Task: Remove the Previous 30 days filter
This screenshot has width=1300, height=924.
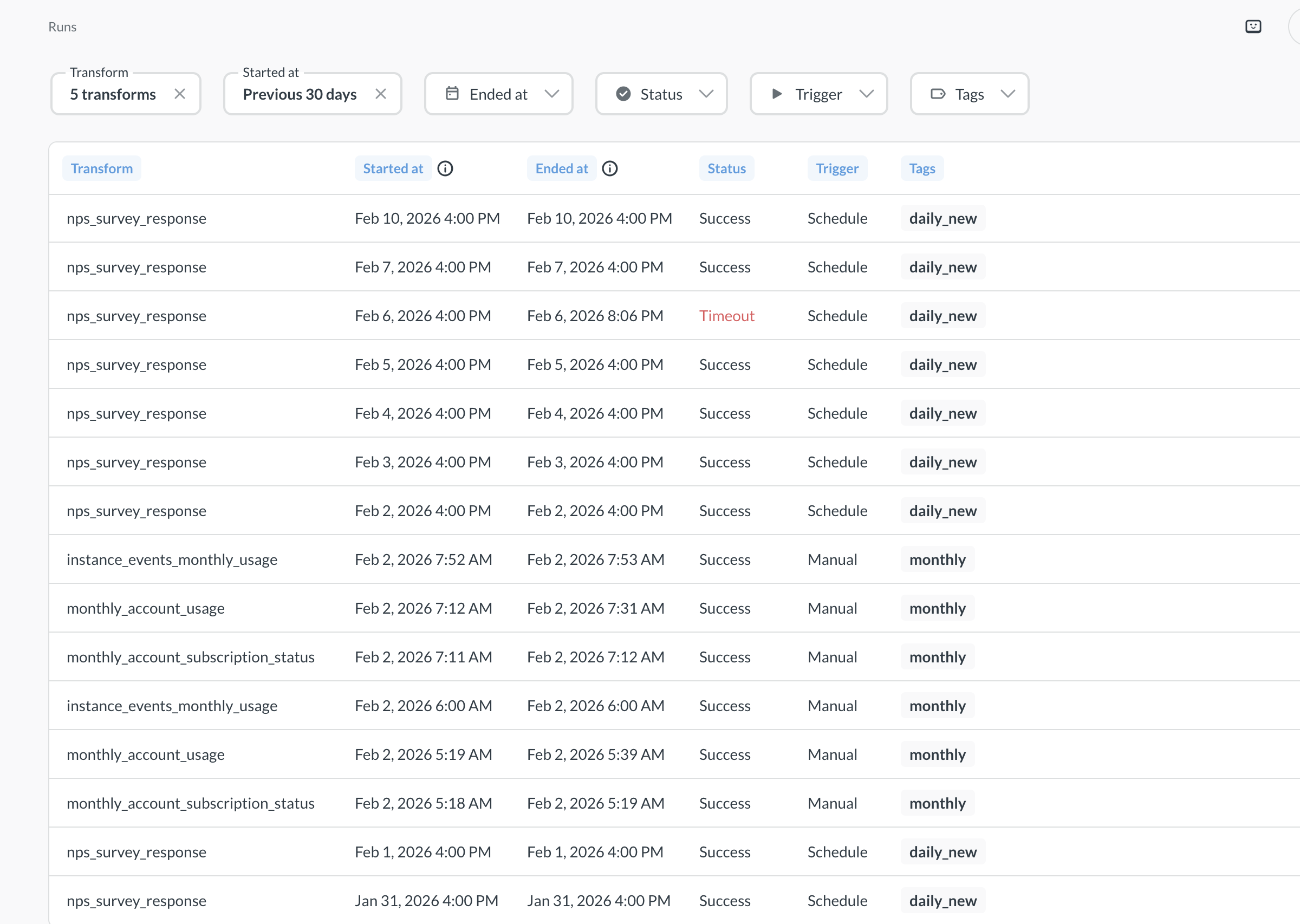Action: 381,94
